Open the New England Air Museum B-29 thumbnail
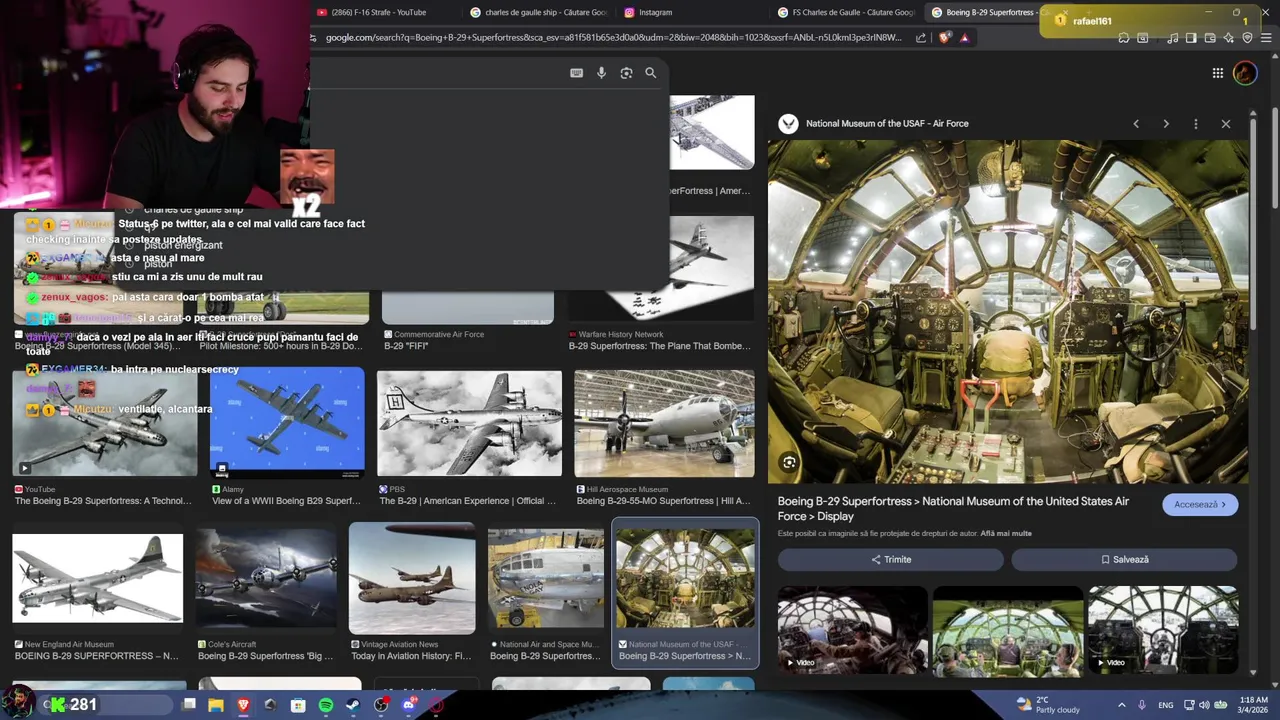The height and width of the screenshot is (720, 1280). (x=98, y=578)
